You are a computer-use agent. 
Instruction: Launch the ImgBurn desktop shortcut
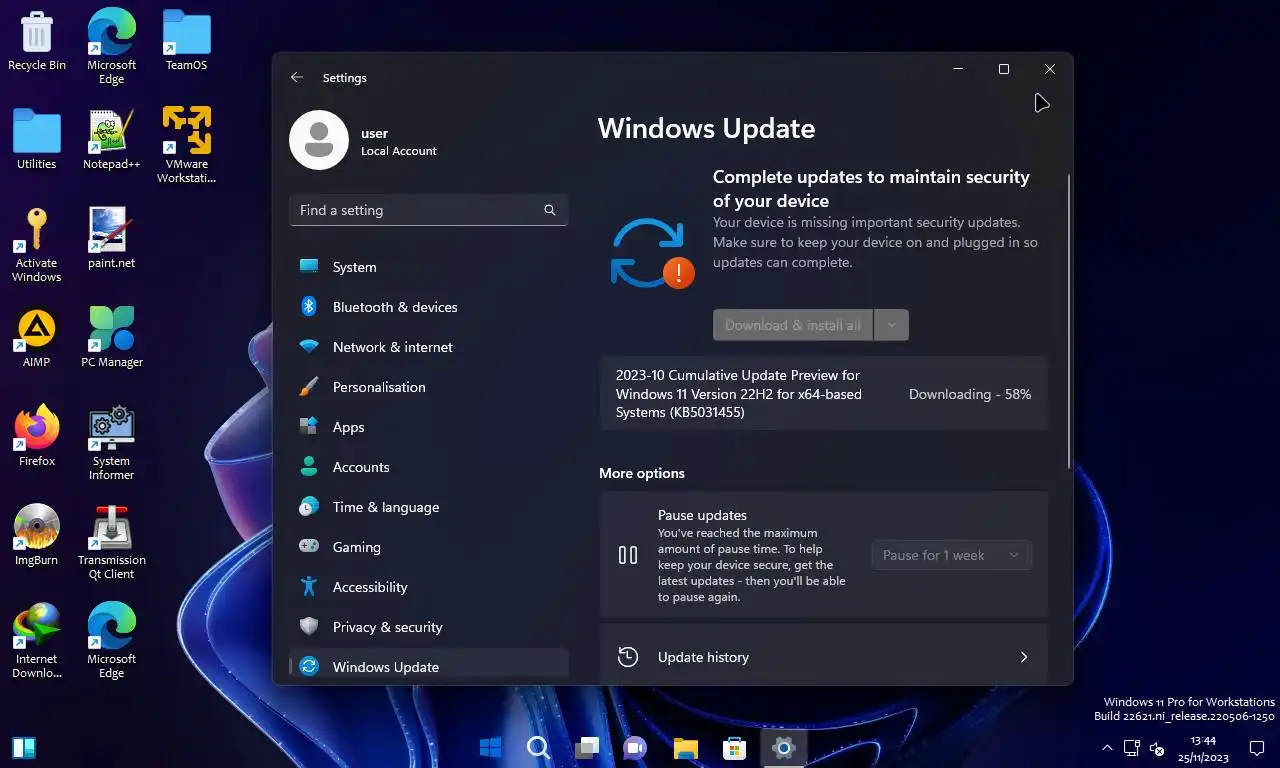[37, 534]
